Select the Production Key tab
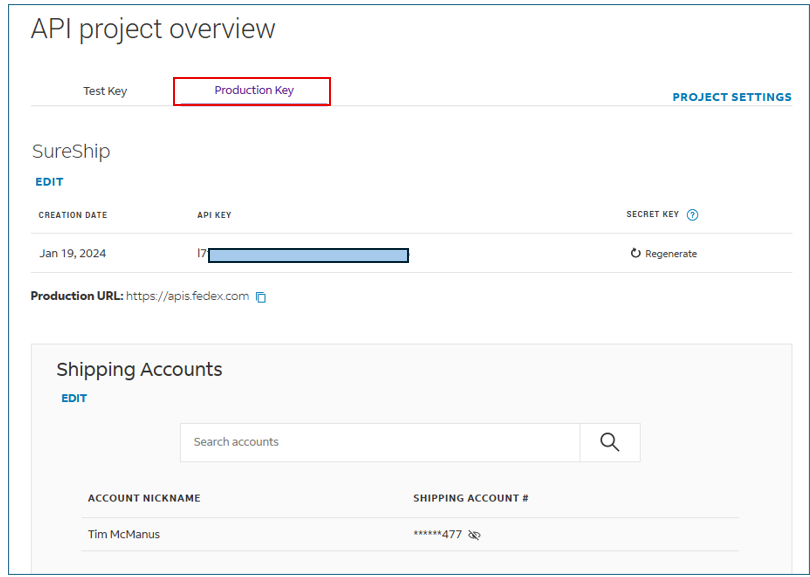Screen dimensions: 810x577 tap(254, 91)
